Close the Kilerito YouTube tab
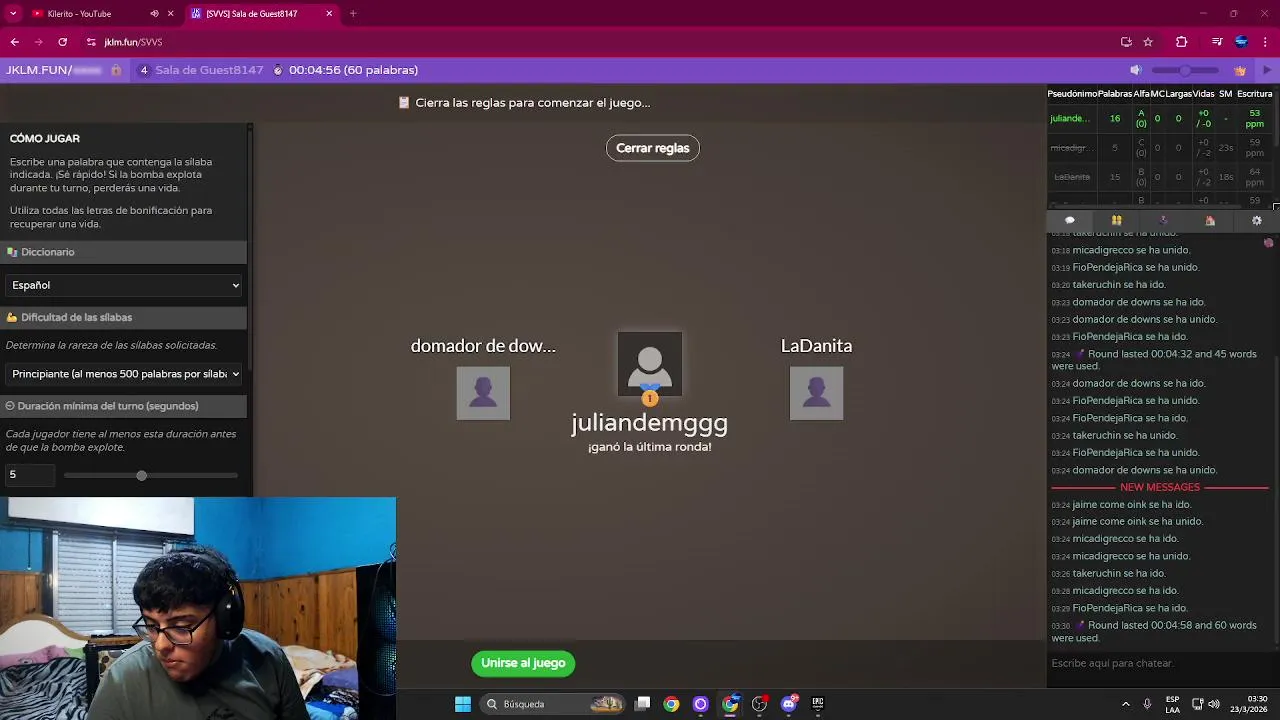The width and height of the screenshot is (1280, 720). (171, 14)
